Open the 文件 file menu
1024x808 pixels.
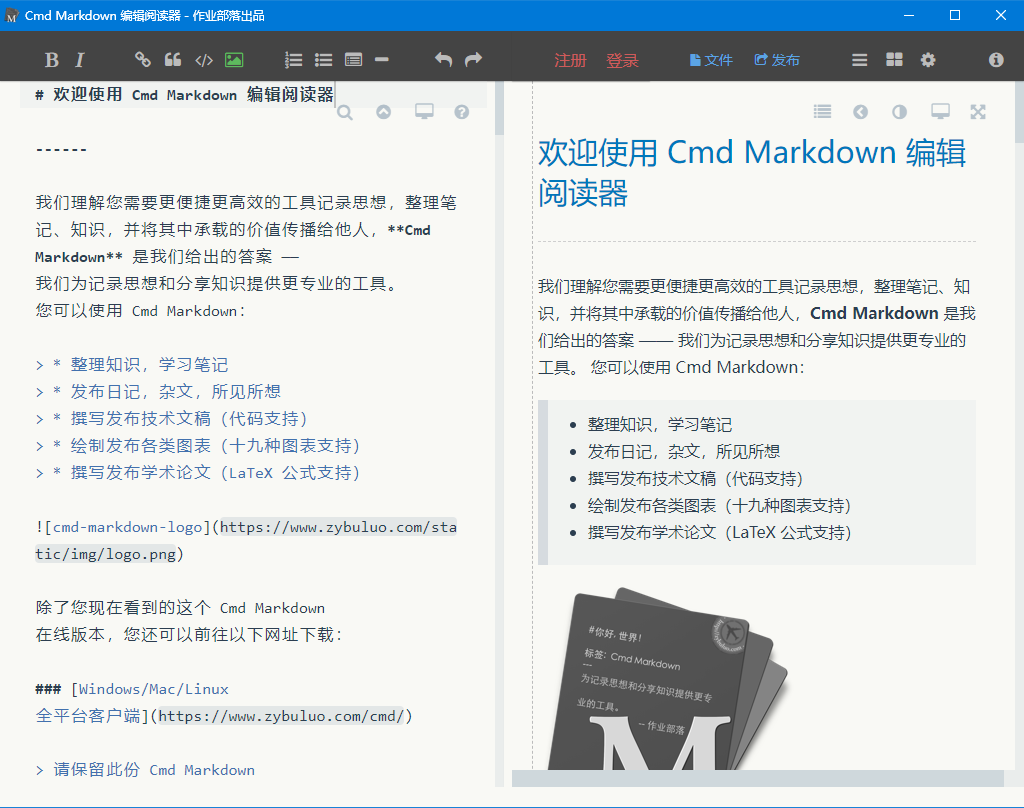pyautogui.click(x=711, y=60)
